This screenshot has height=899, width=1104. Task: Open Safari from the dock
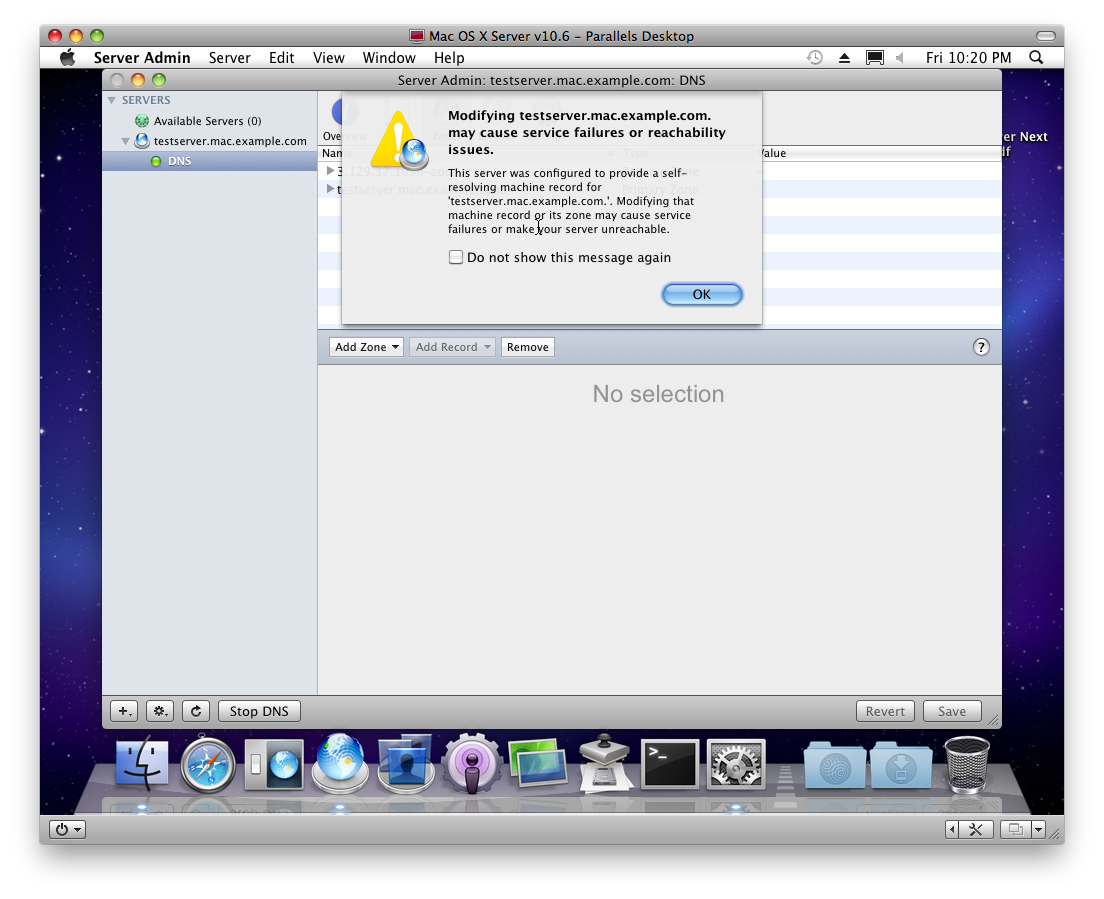pyautogui.click(x=208, y=767)
